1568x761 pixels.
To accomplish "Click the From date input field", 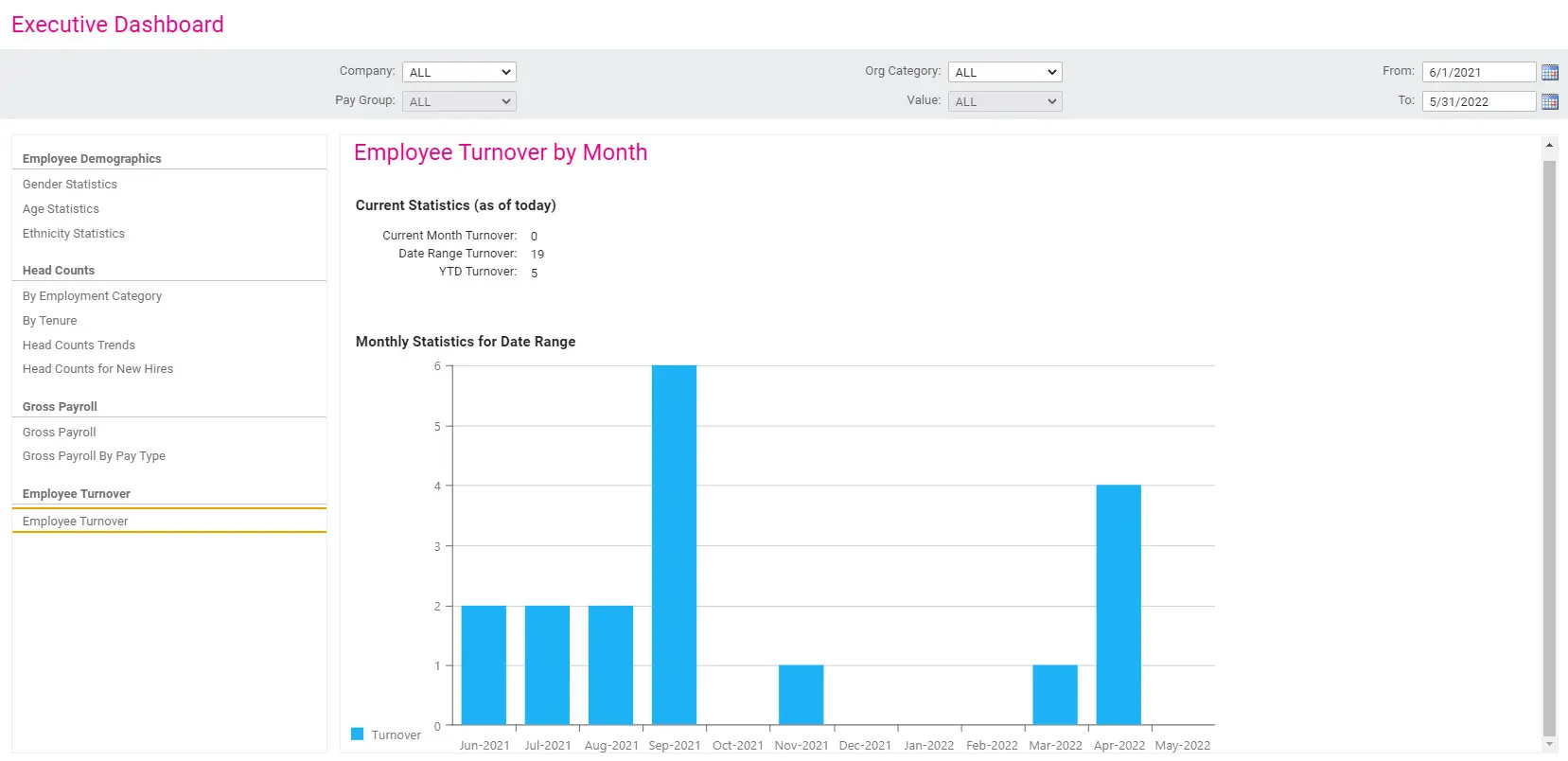I will 1478,72.
